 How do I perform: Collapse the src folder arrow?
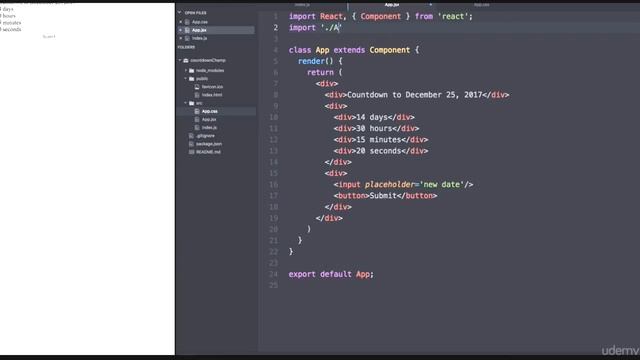click(x=186, y=103)
